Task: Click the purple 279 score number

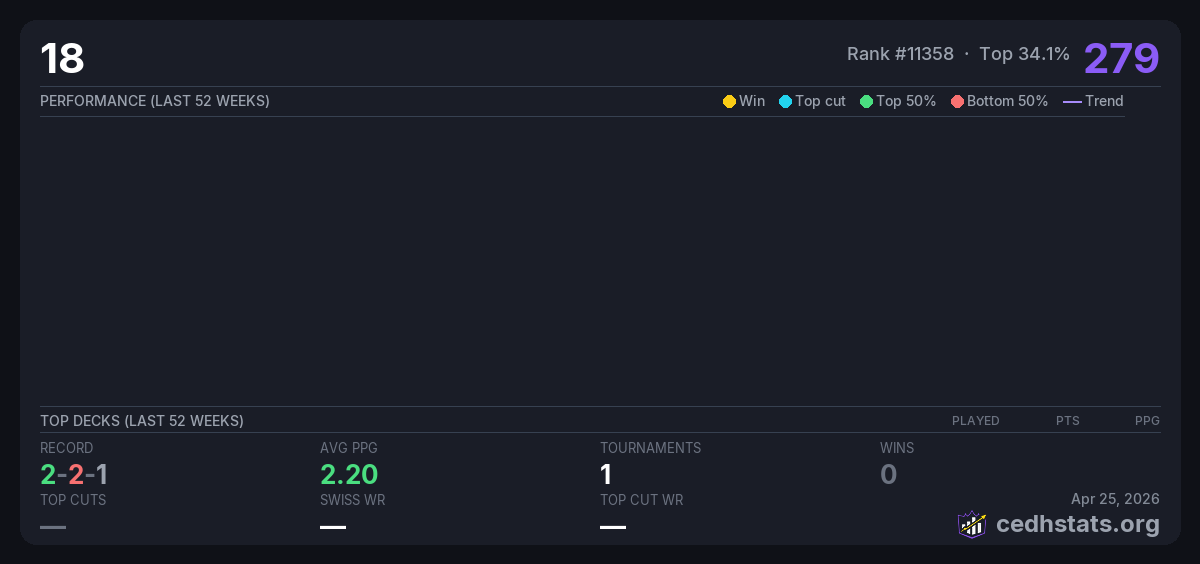Action: (1121, 58)
